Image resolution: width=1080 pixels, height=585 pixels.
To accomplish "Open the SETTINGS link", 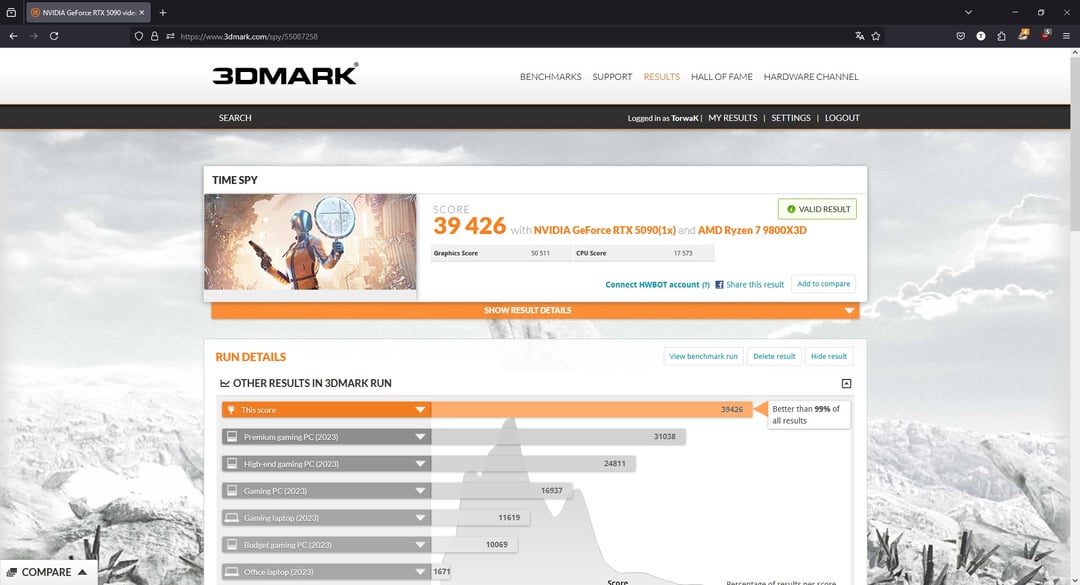I will [791, 118].
